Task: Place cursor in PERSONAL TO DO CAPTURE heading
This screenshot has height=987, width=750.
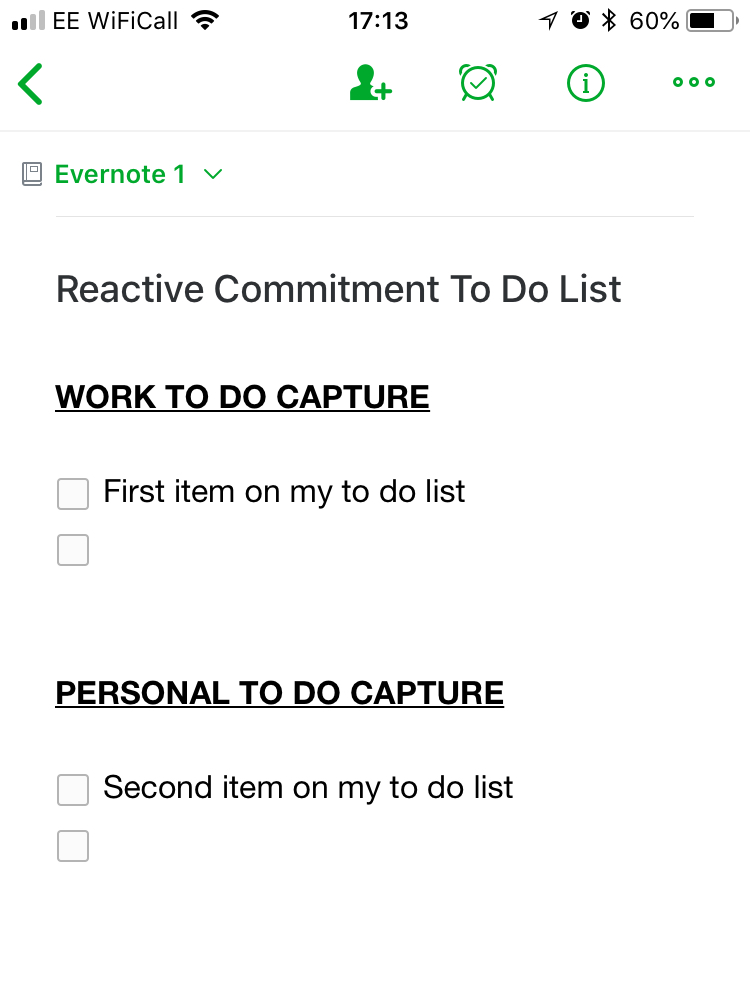Action: click(280, 694)
